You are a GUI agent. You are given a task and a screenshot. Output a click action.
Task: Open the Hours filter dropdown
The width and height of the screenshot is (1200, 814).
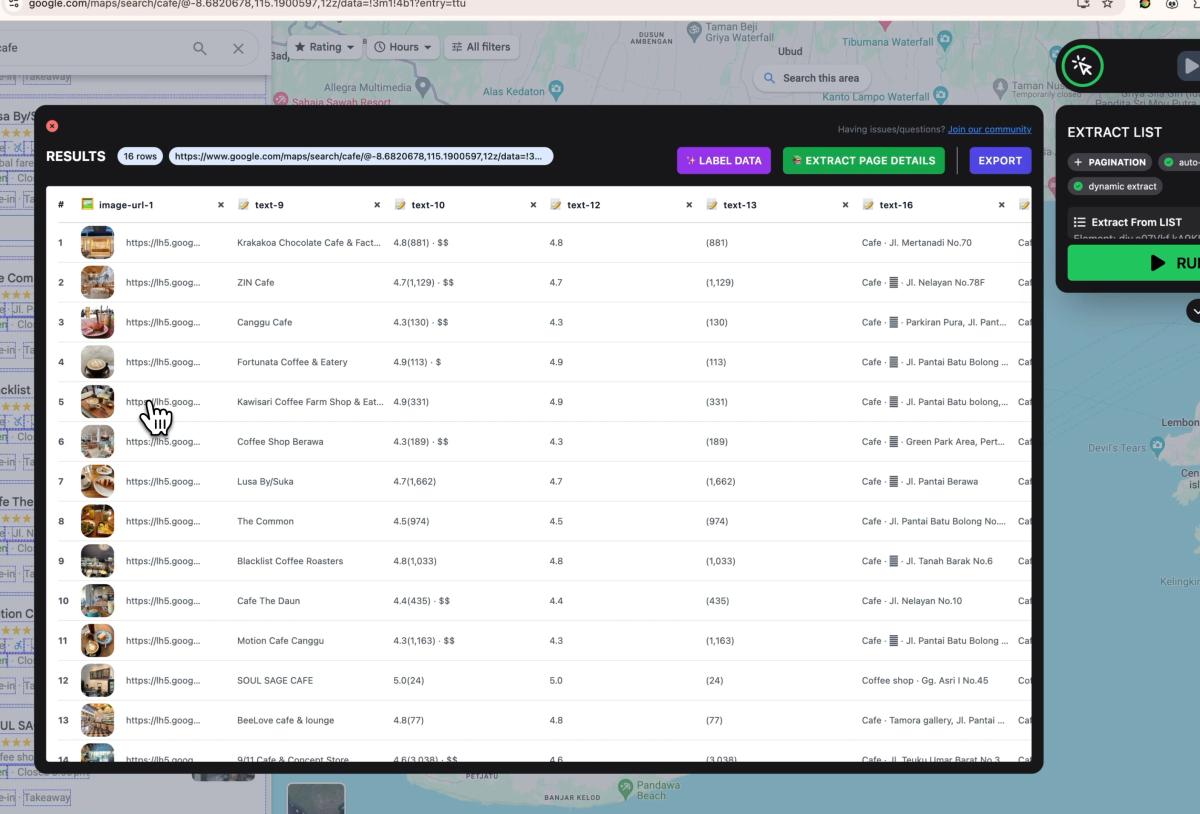pyautogui.click(x=403, y=47)
